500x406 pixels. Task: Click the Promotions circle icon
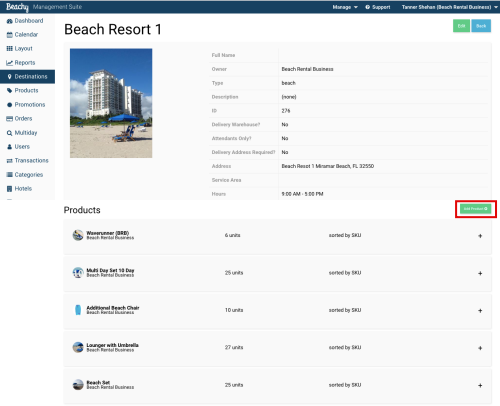click(x=9, y=105)
